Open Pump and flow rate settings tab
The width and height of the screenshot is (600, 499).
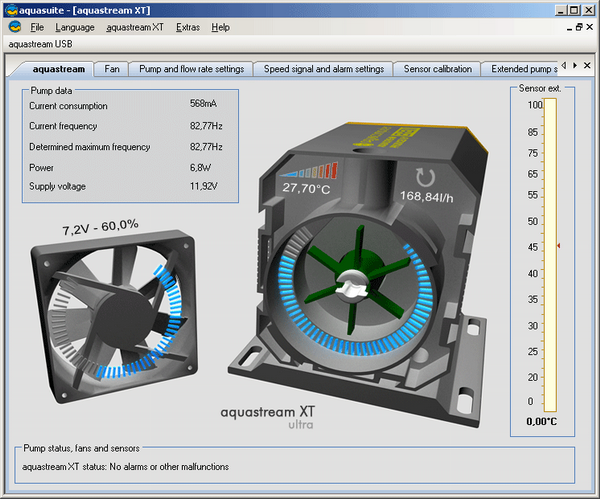pyautogui.click(x=191, y=69)
